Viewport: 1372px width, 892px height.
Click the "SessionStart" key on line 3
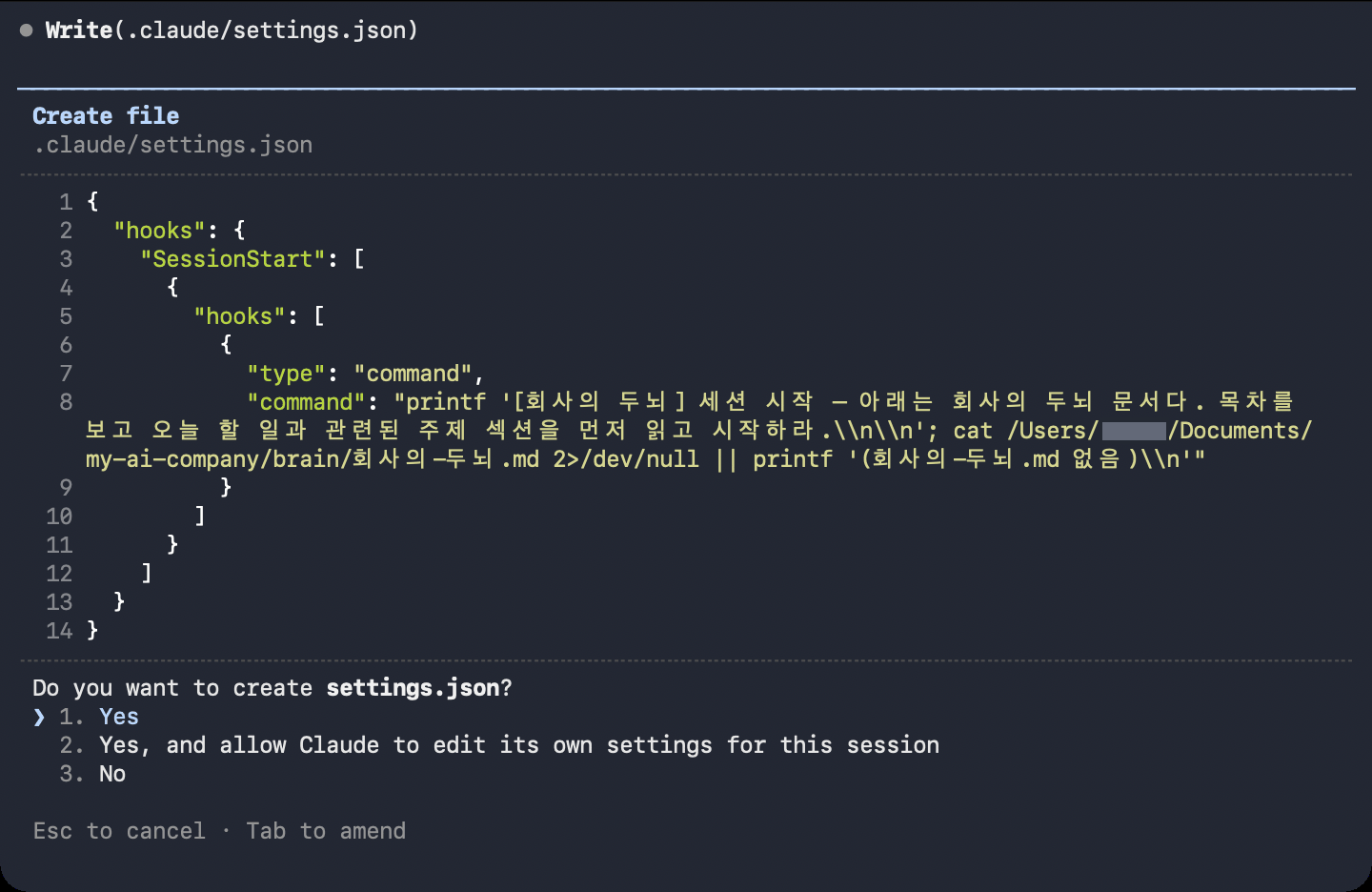point(232,259)
